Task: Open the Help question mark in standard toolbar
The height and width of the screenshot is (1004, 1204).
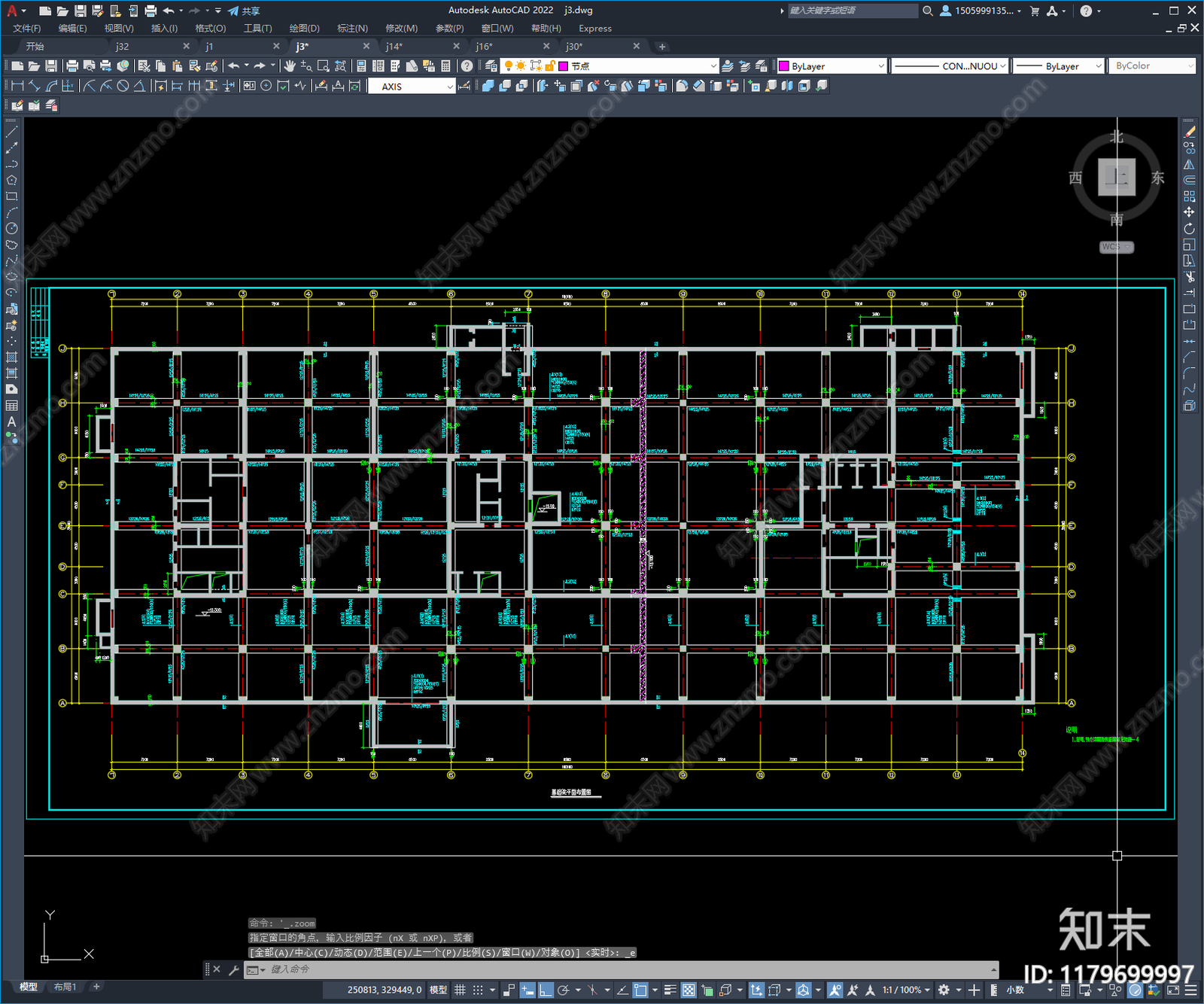Action: point(467,66)
